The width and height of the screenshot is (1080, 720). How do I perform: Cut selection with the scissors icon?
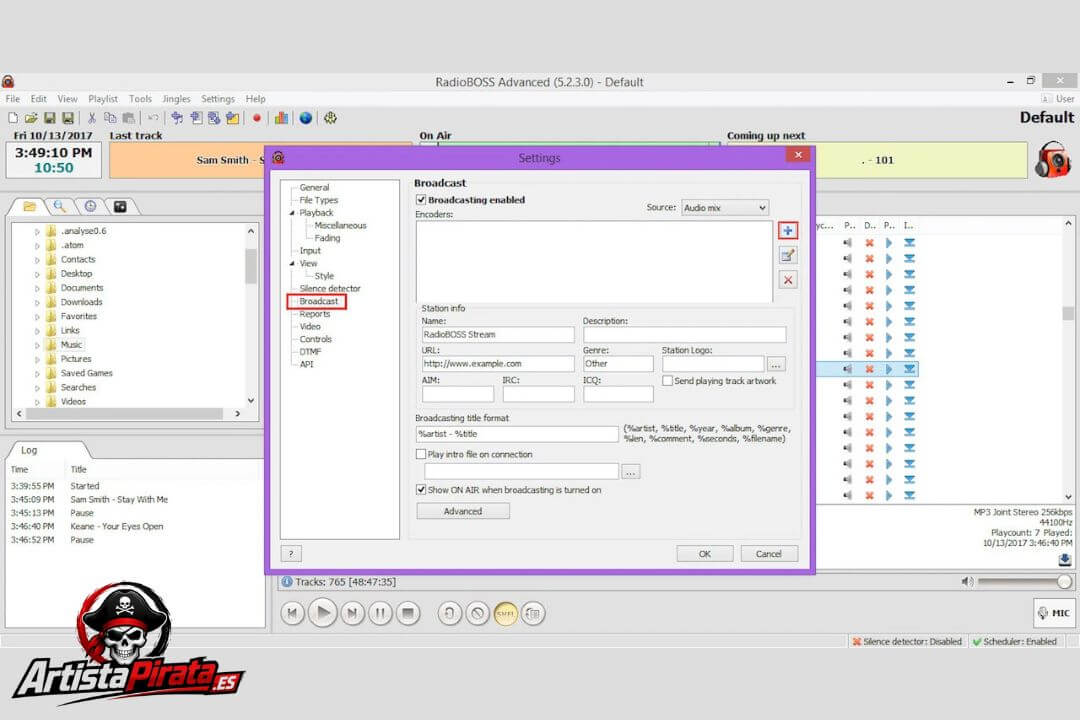[92, 118]
